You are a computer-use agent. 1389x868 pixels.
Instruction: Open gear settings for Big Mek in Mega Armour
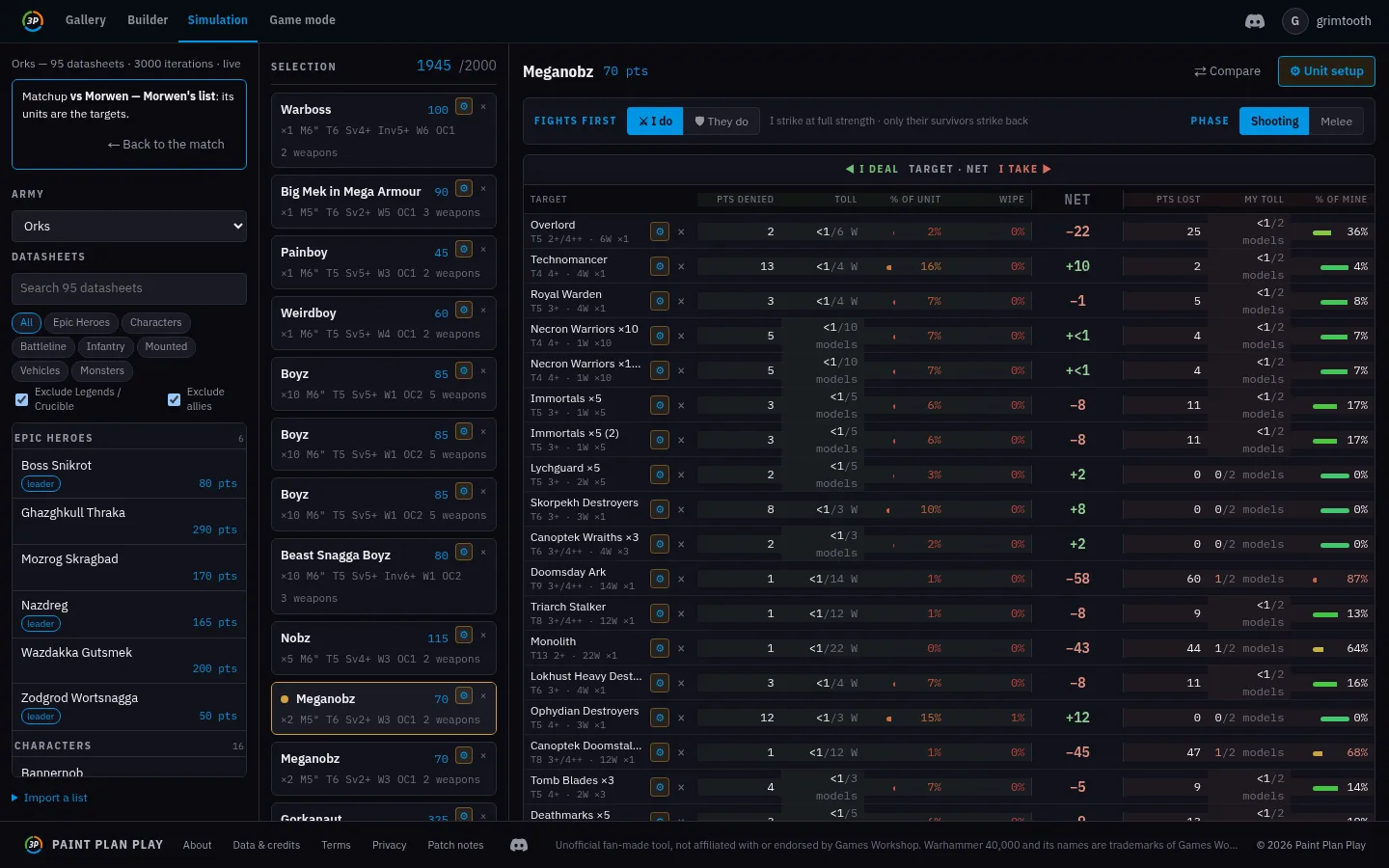(464, 188)
